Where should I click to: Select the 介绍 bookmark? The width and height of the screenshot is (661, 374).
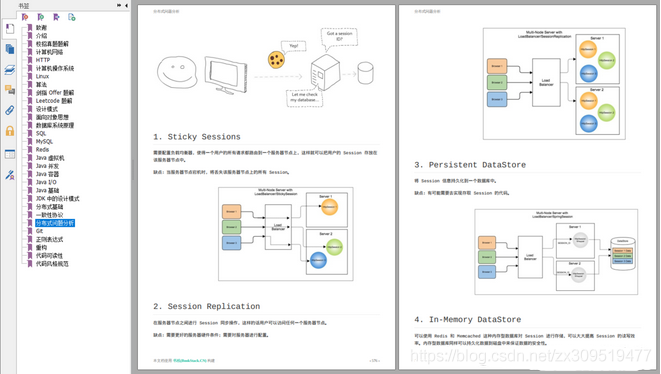tap(41, 35)
